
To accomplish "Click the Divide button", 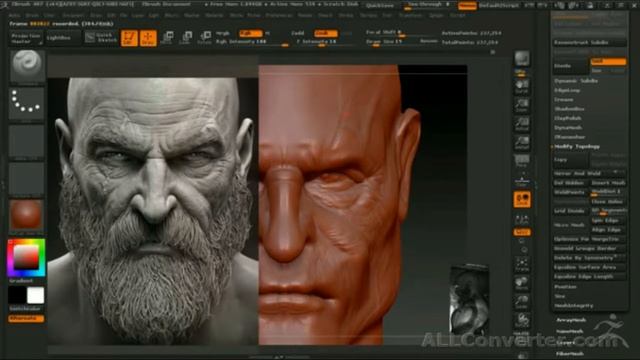I will click(571, 66).
